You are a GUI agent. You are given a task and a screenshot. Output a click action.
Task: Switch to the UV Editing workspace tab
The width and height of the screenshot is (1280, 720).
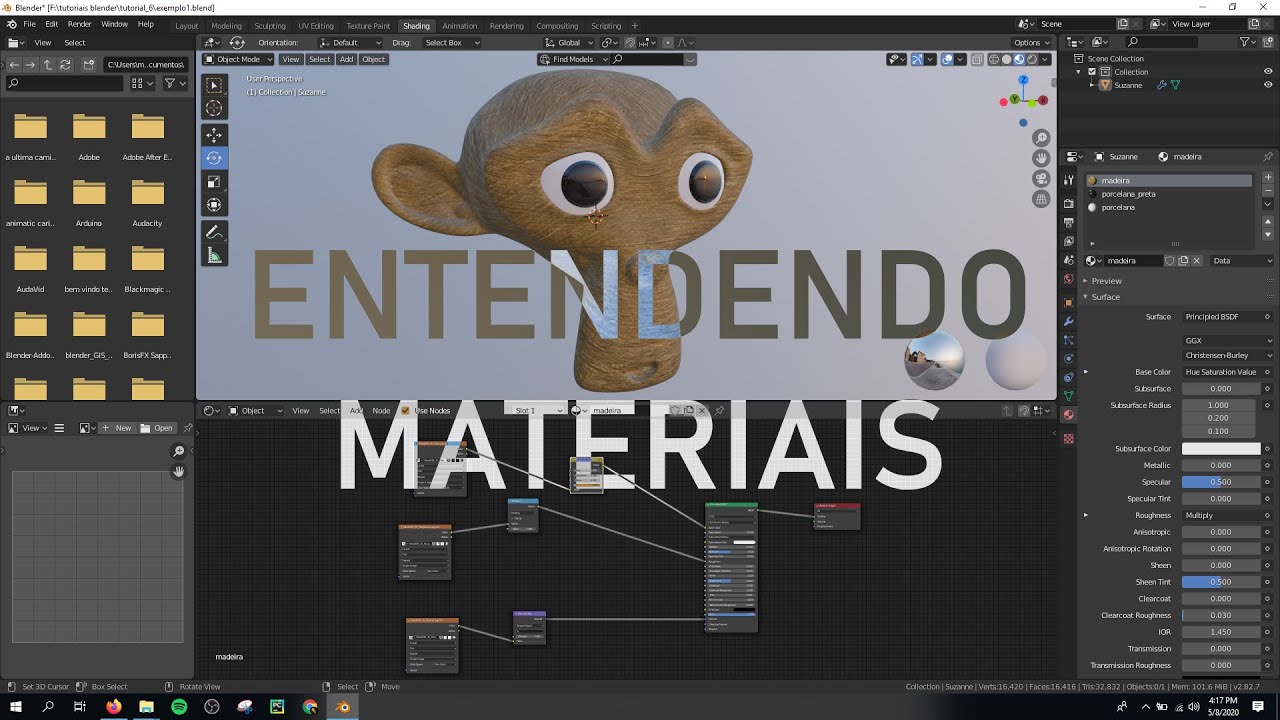(x=316, y=25)
